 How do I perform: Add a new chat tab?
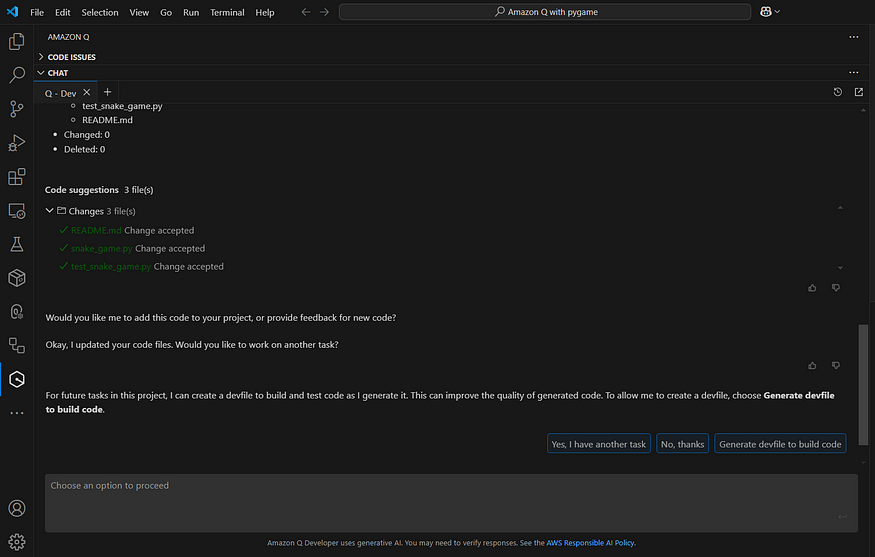(x=108, y=92)
